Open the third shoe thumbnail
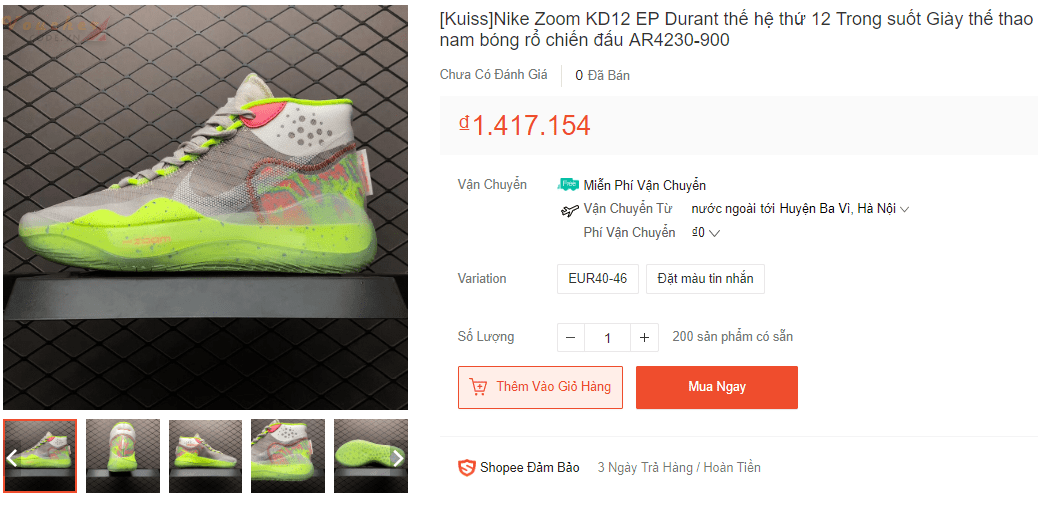1063x515 pixels. click(x=205, y=455)
